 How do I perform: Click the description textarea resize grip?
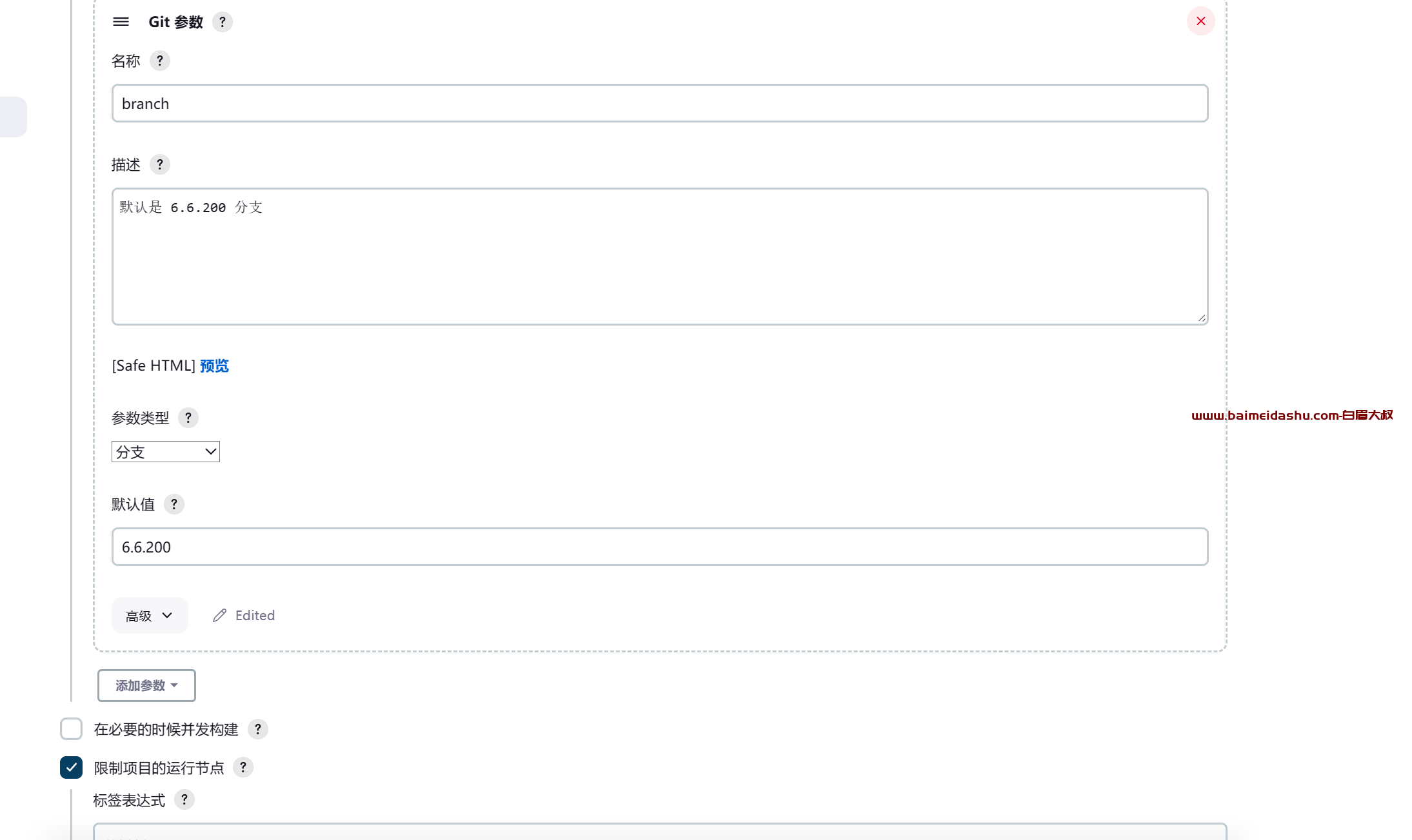point(1201,318)
